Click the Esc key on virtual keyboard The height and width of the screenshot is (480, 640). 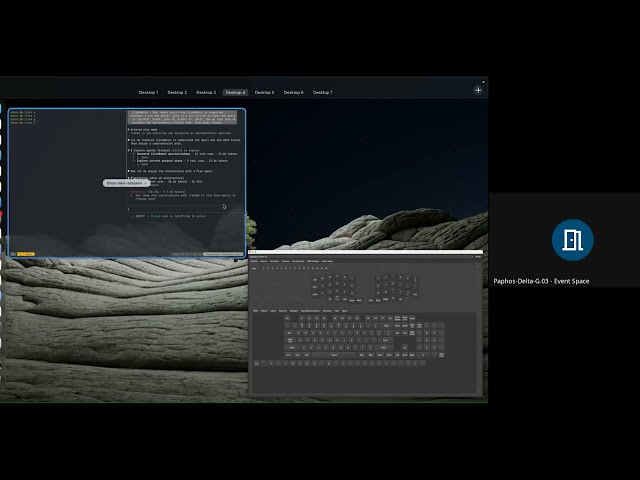pyautogui.click(x=289, y=320)
